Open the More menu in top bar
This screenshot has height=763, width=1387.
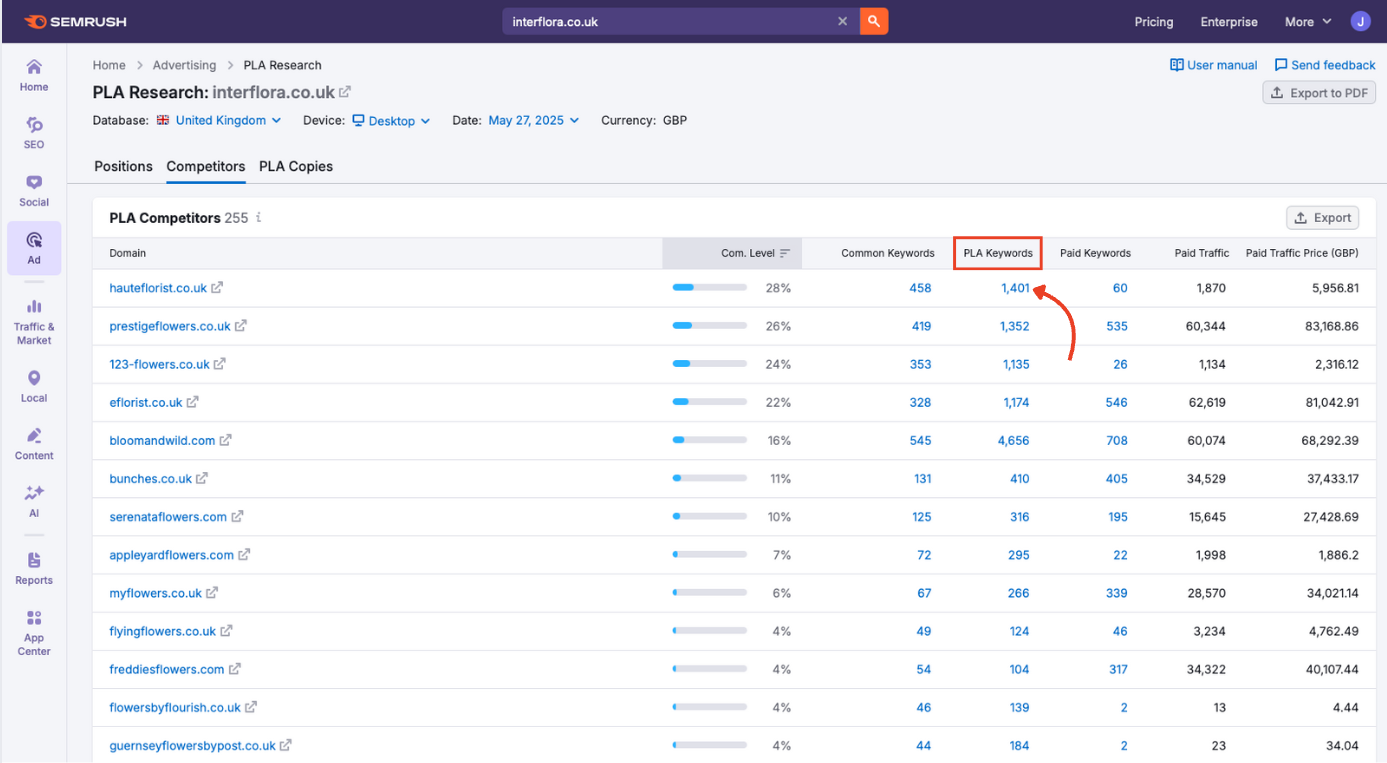1308,21
